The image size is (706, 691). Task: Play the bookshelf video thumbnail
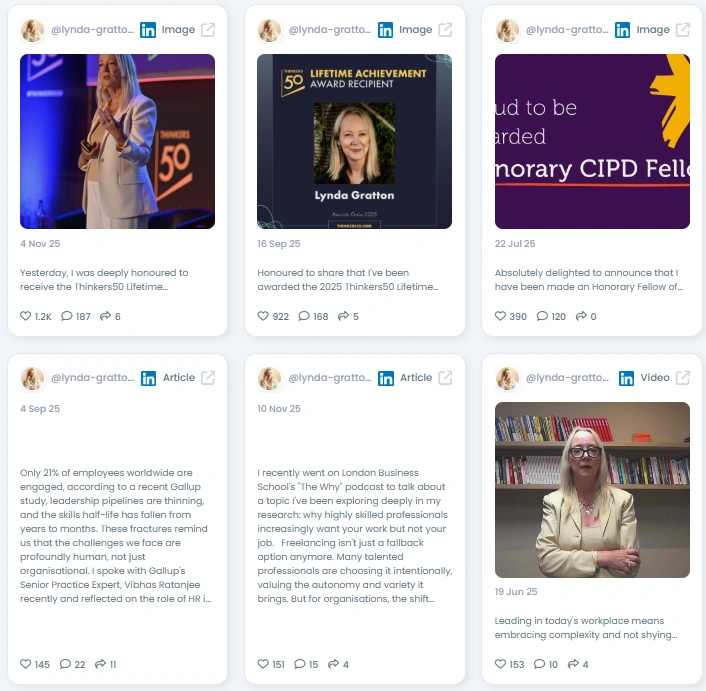point(592,490)
